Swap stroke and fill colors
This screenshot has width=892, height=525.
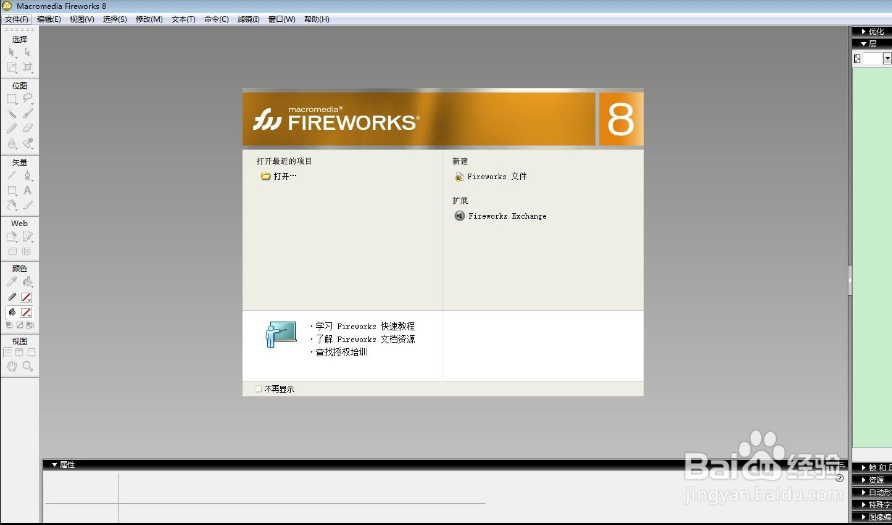tap(30, 325)
